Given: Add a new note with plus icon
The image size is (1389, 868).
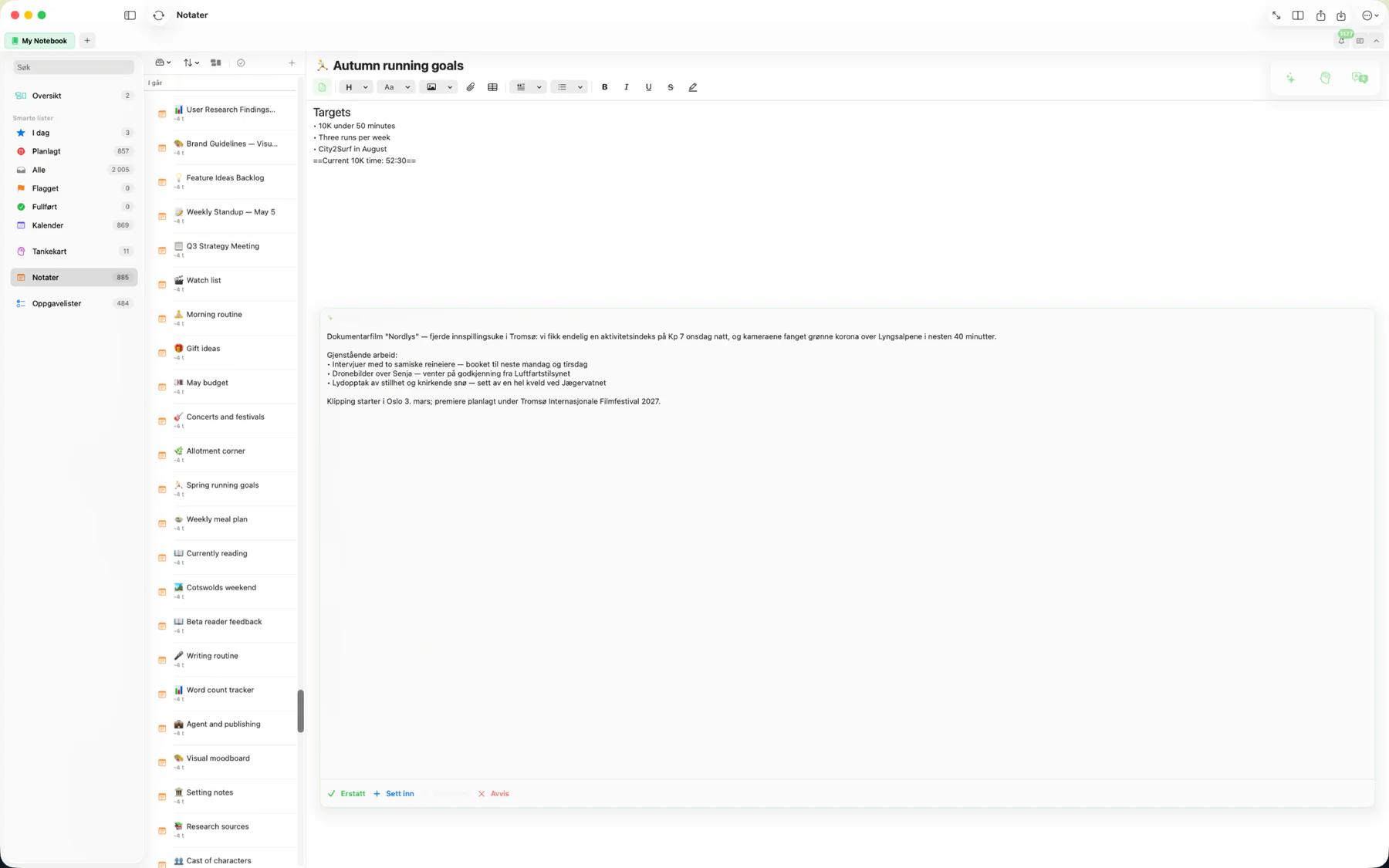Looking at the screenshot, I should [292, 62].
